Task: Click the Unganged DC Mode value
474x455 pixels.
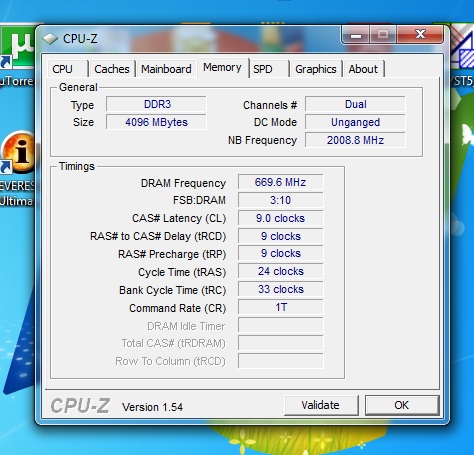Action: [x=355, y=122]
